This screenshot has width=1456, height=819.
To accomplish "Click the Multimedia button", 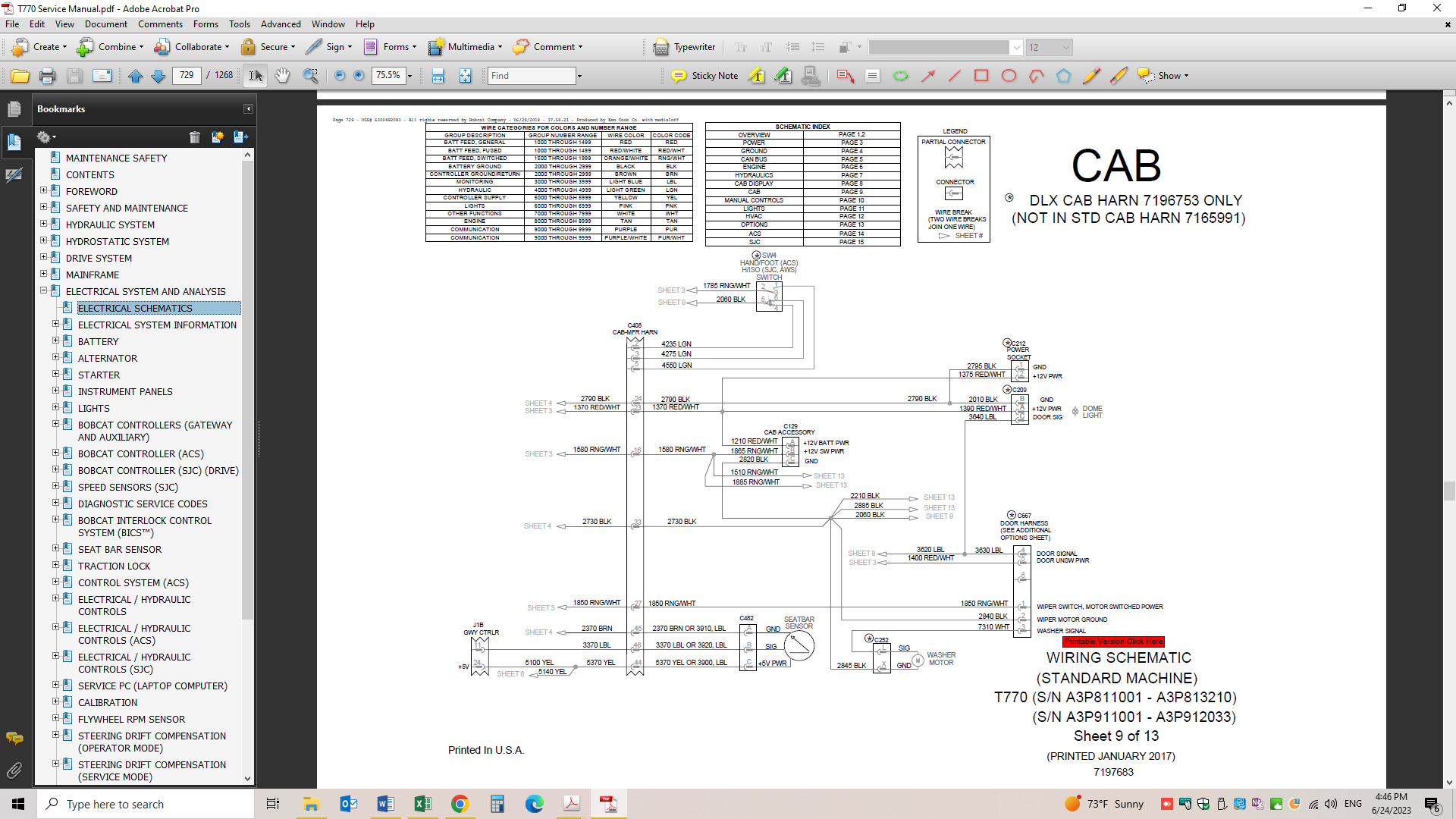I will pyautogui.click(x=465, y=47).
